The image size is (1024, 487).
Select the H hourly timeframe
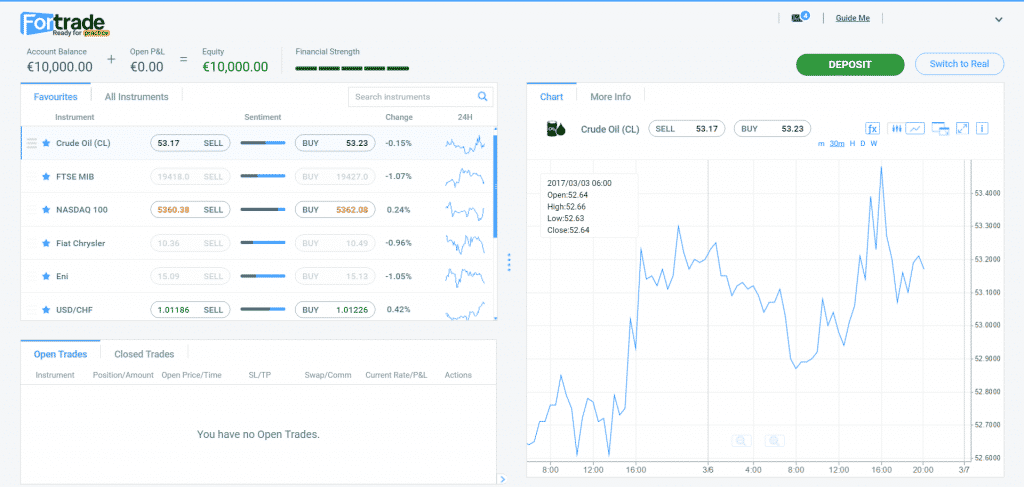point(852,144)
